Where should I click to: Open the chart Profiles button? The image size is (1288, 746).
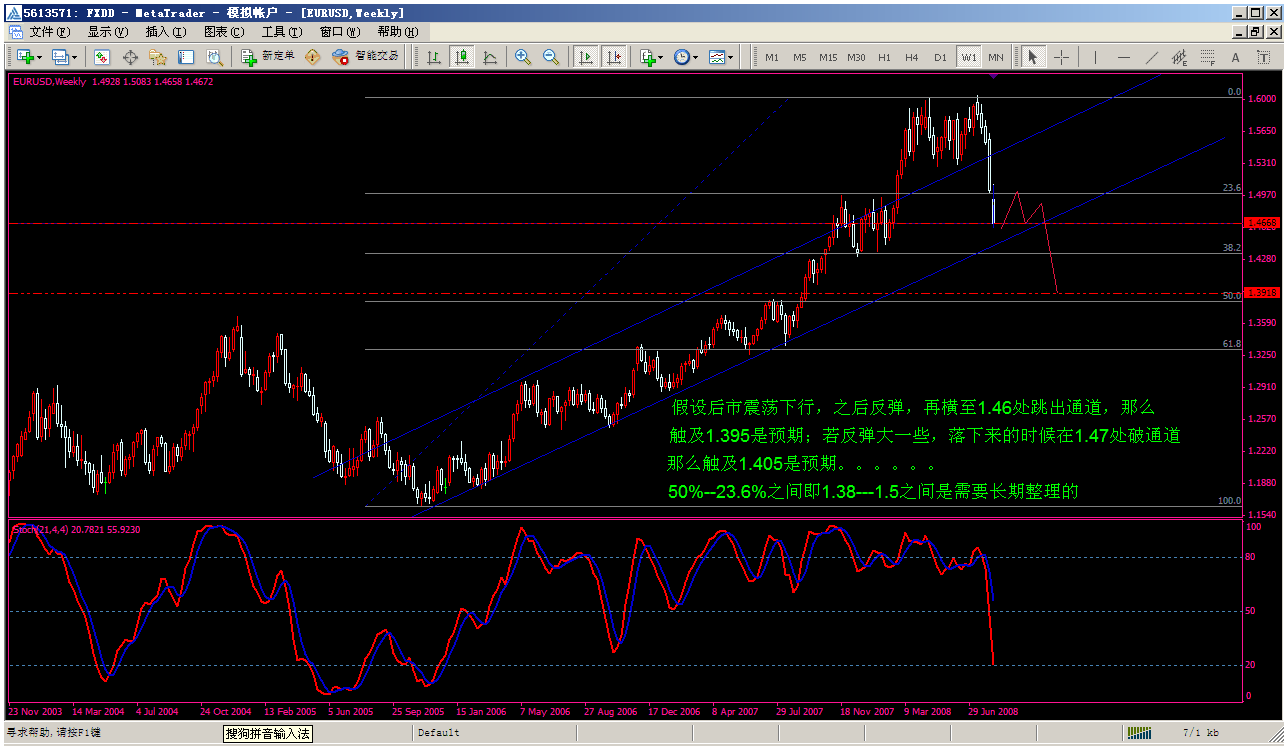[x=60, y=57]
